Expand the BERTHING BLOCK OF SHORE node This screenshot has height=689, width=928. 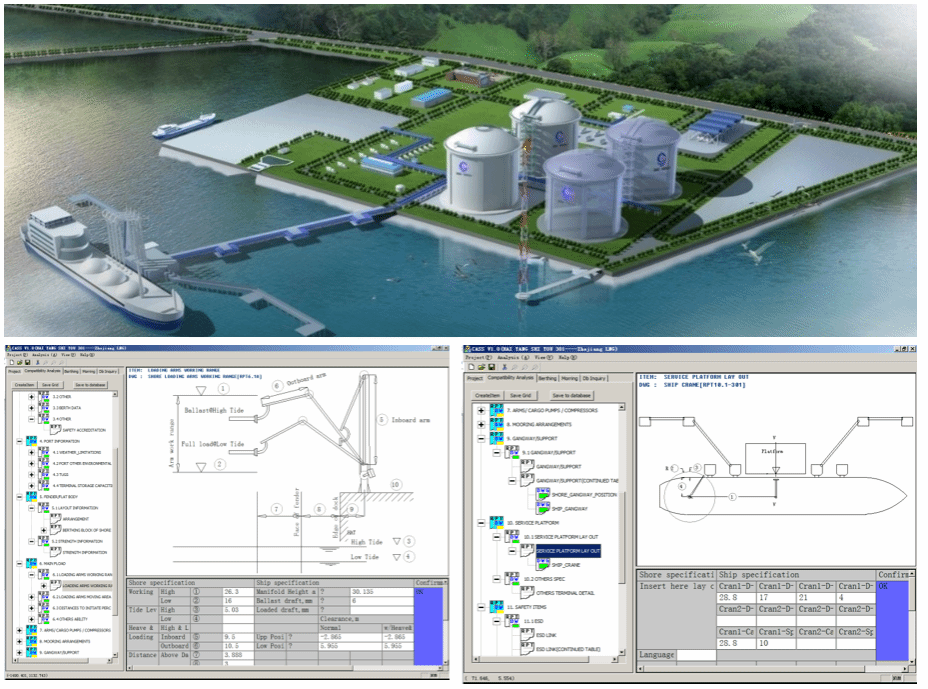(x=46, y=529)
